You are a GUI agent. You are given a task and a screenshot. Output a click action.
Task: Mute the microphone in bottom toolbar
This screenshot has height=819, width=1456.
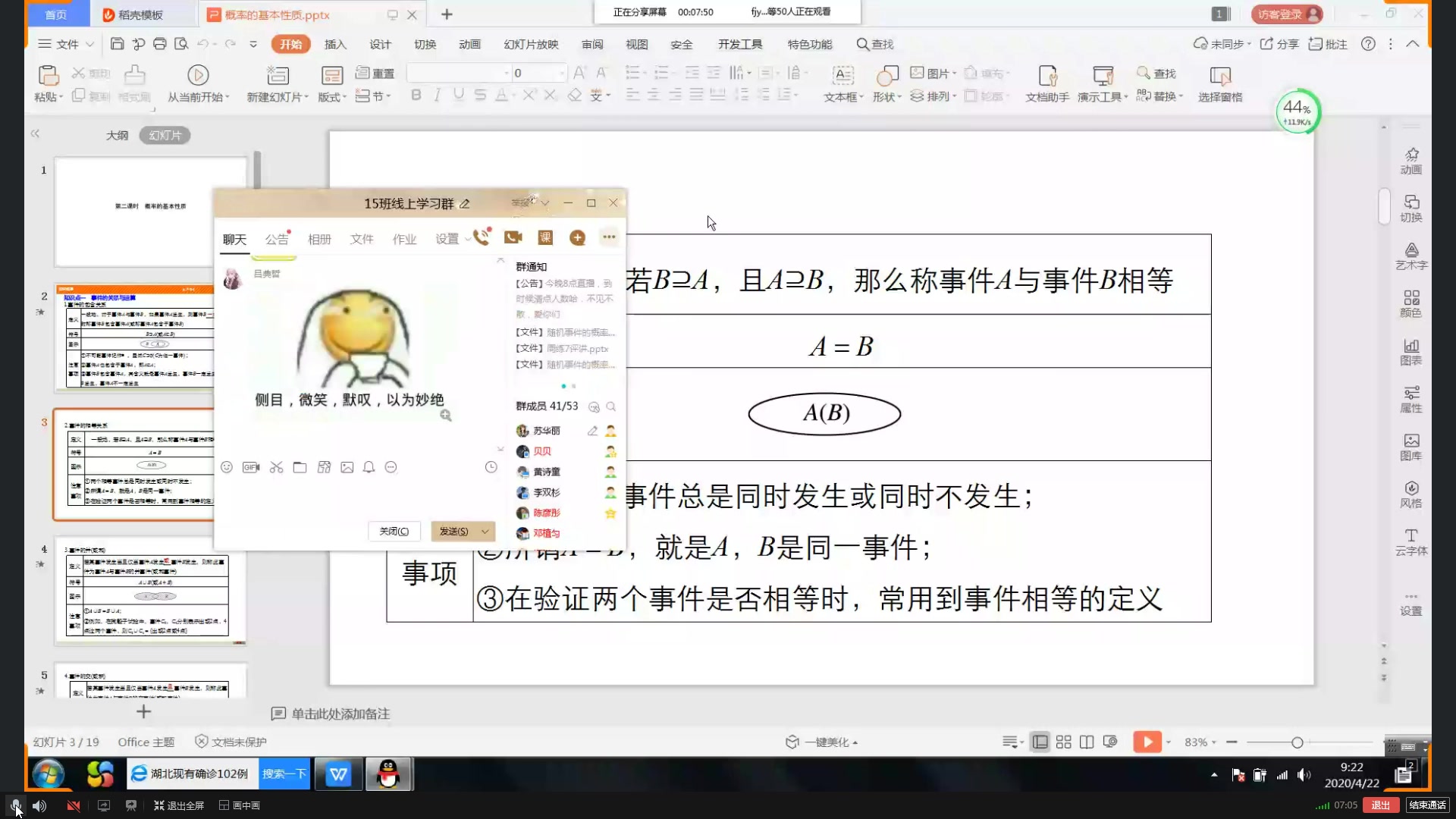coord(15,805)
